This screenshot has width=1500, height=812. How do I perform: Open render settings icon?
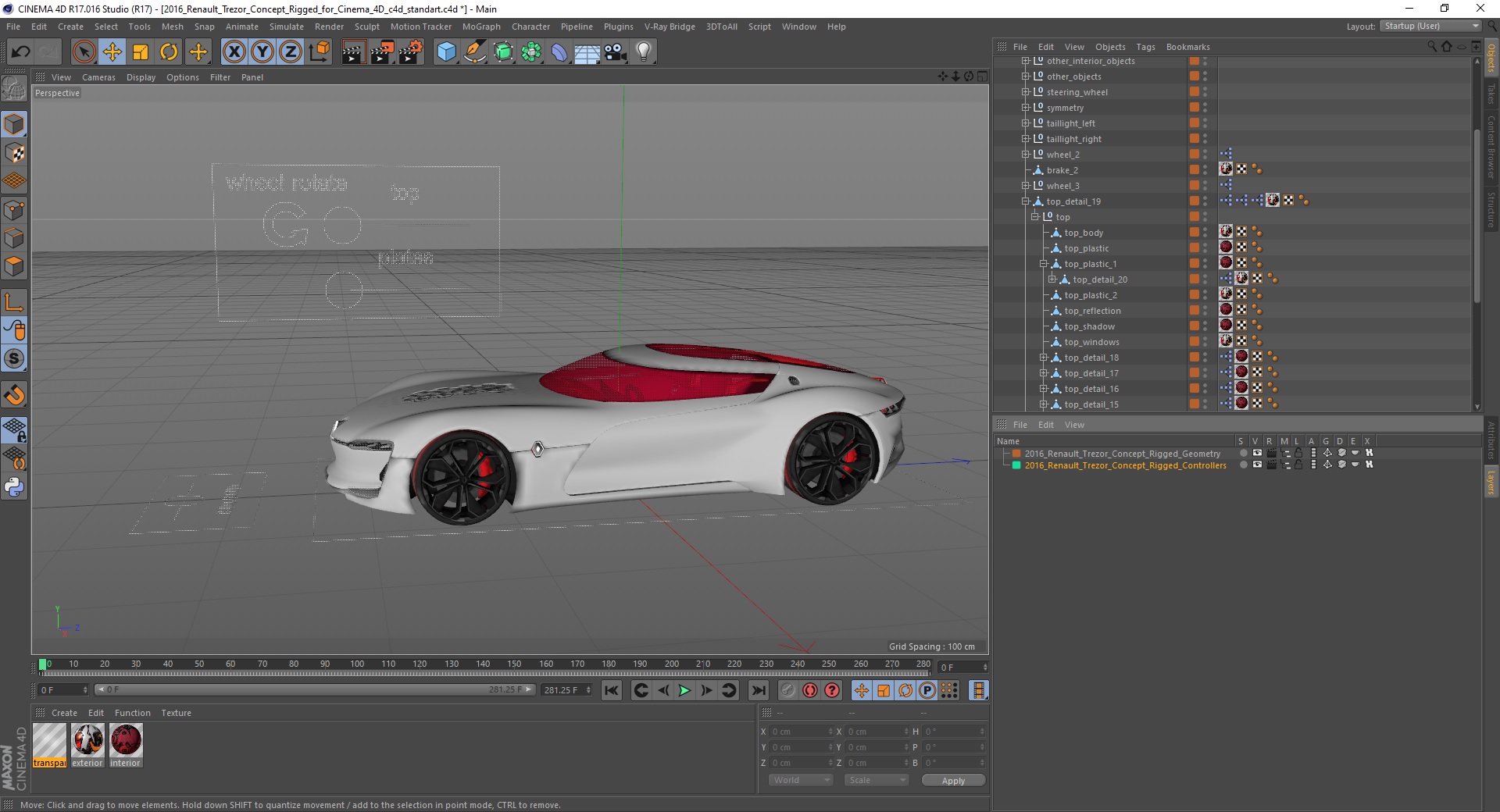click(x=411, y=52)
